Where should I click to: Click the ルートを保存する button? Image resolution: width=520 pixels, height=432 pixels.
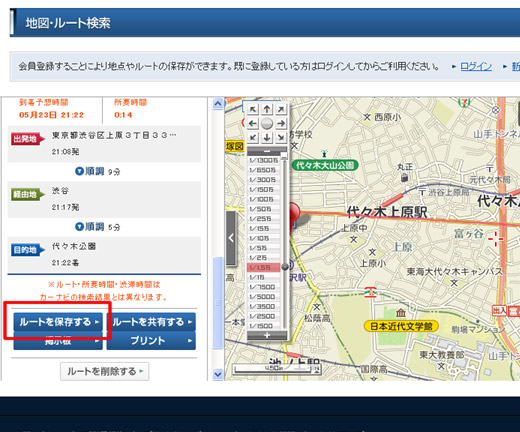coord(58,322)
